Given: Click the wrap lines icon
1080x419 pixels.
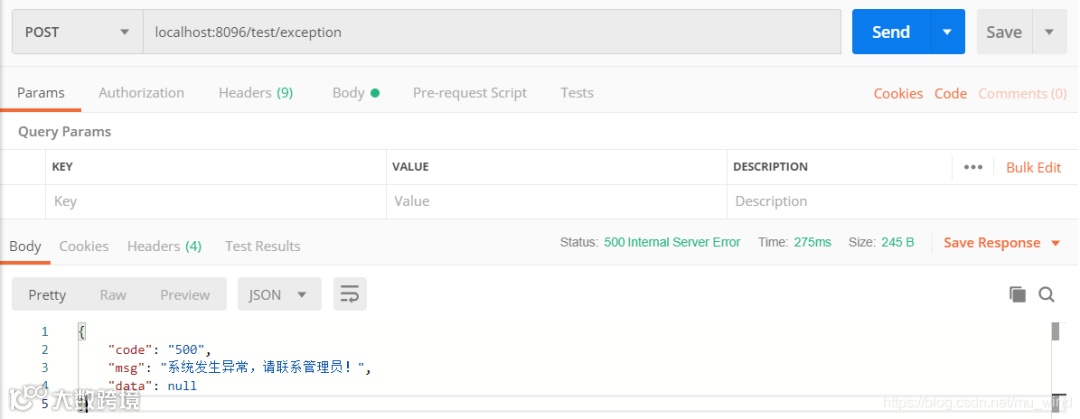Looking at the screenshot, I should tap(350, 294).
